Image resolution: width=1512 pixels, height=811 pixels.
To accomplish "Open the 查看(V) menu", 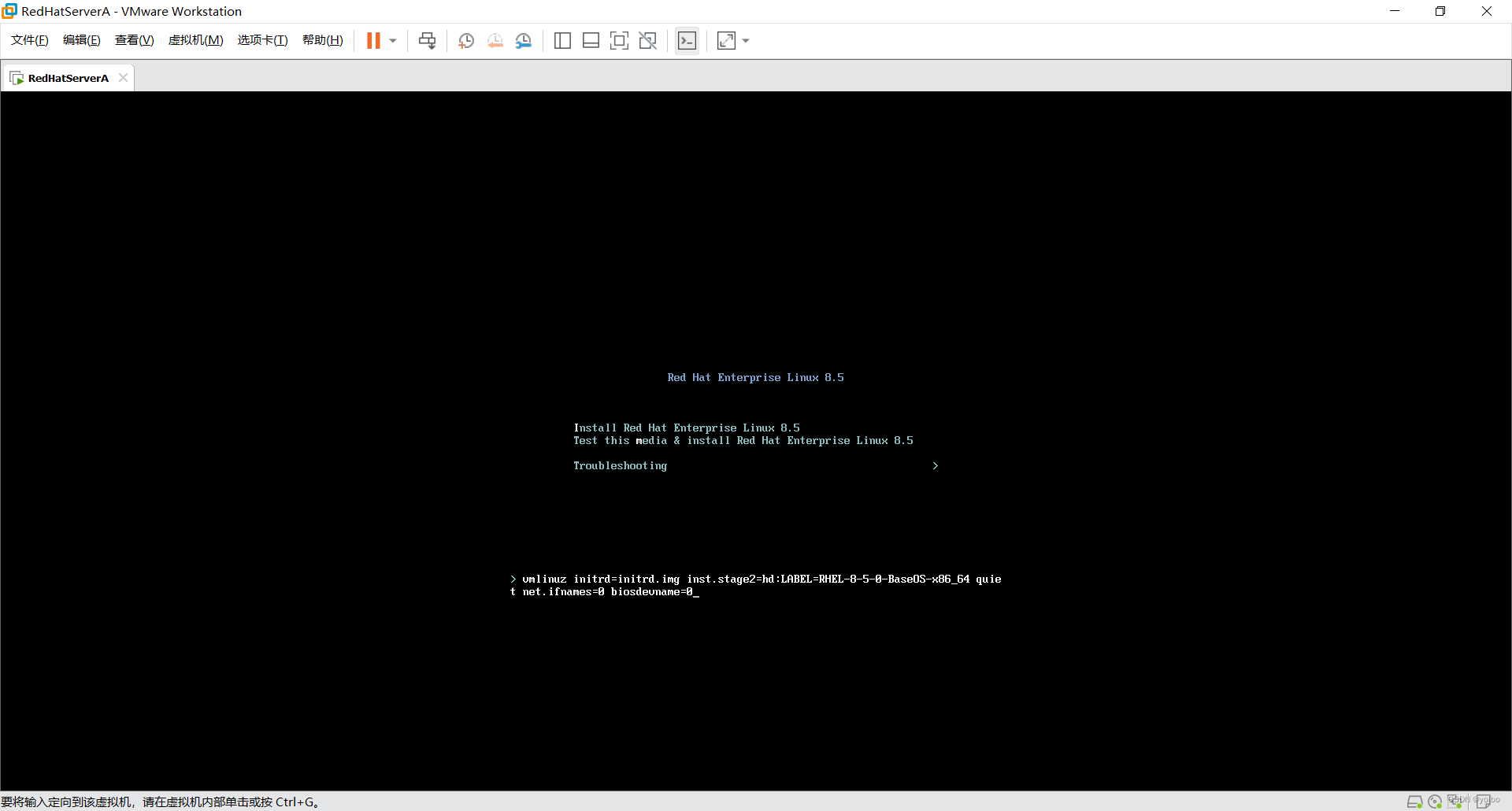I will 135,40.
